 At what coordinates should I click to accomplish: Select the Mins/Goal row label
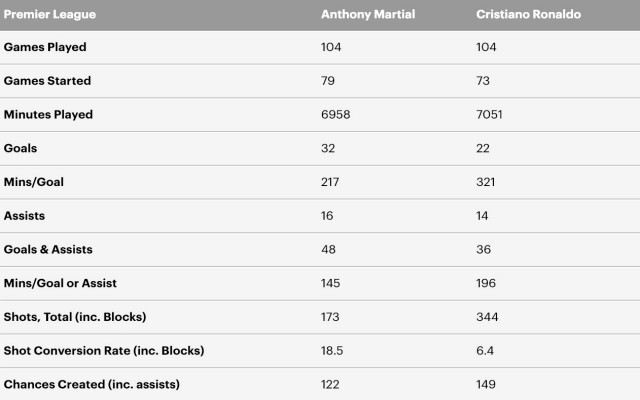(34, 182)
